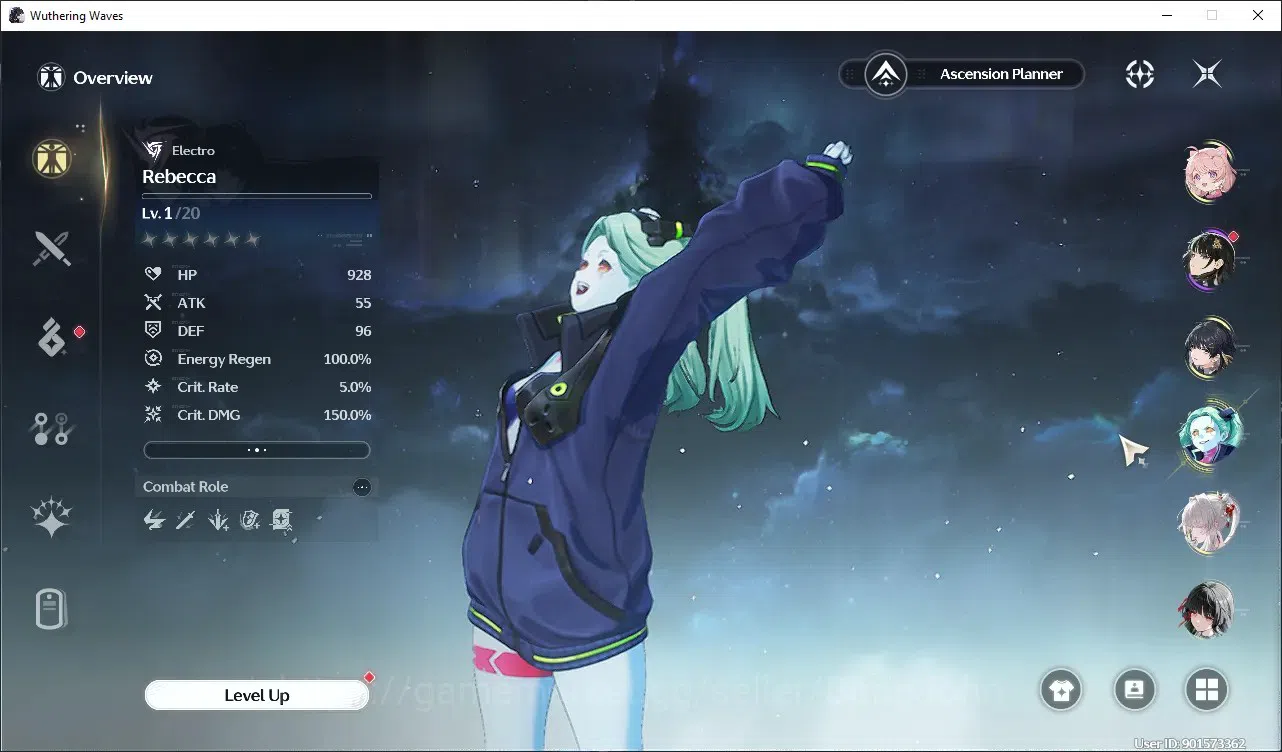Click the target icon beside Ascension Planner
This screenshot has width=1282, height=752.
tap(1140, 74)
